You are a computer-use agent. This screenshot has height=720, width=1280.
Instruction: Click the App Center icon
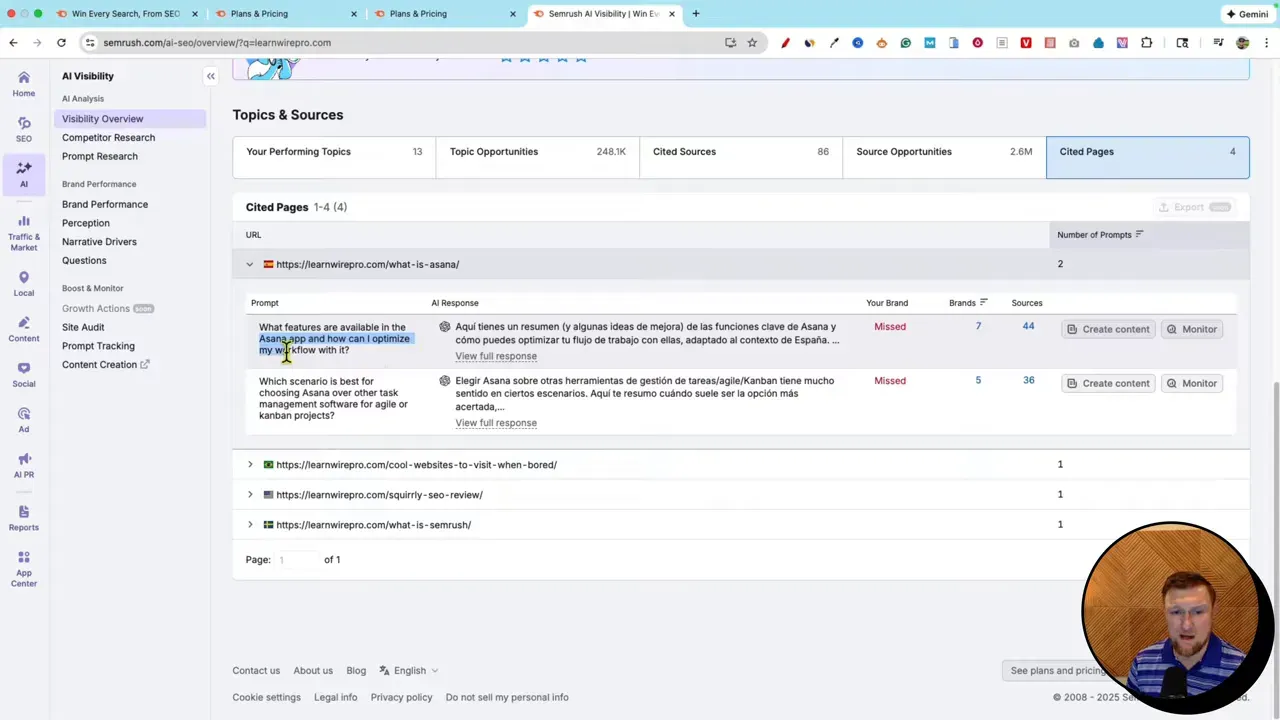[x=24, y=570]
